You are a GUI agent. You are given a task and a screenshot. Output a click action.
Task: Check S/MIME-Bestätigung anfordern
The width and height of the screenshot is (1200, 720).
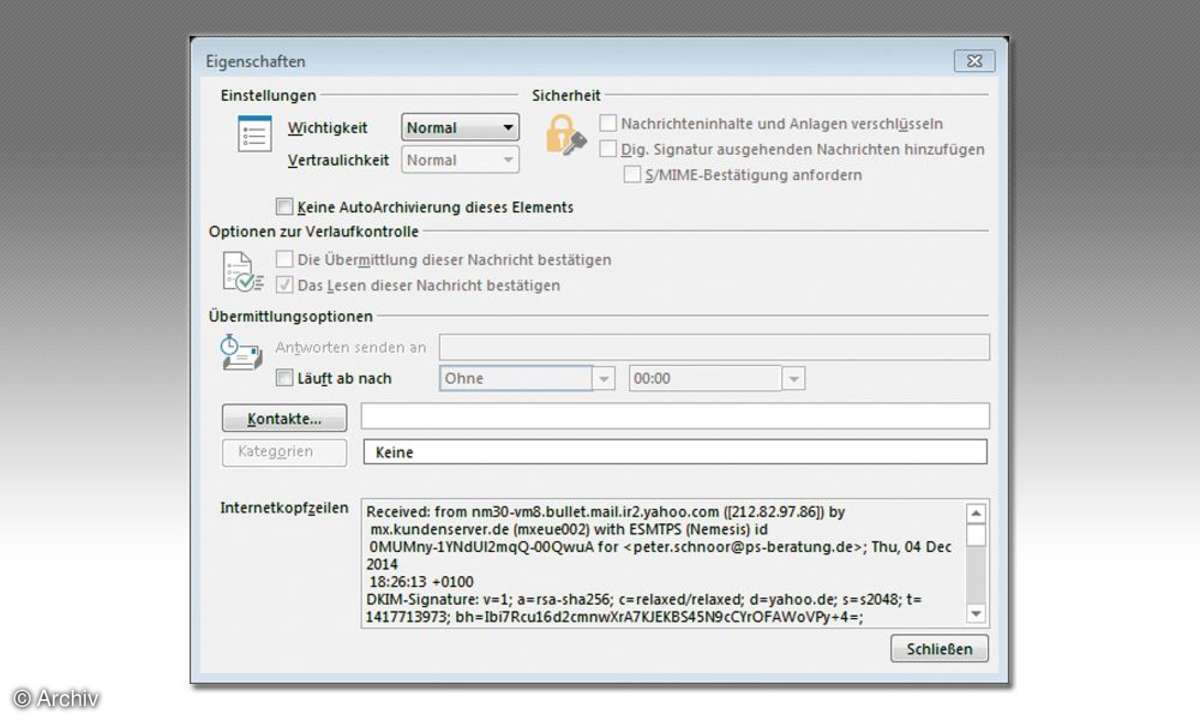point(632,174)
